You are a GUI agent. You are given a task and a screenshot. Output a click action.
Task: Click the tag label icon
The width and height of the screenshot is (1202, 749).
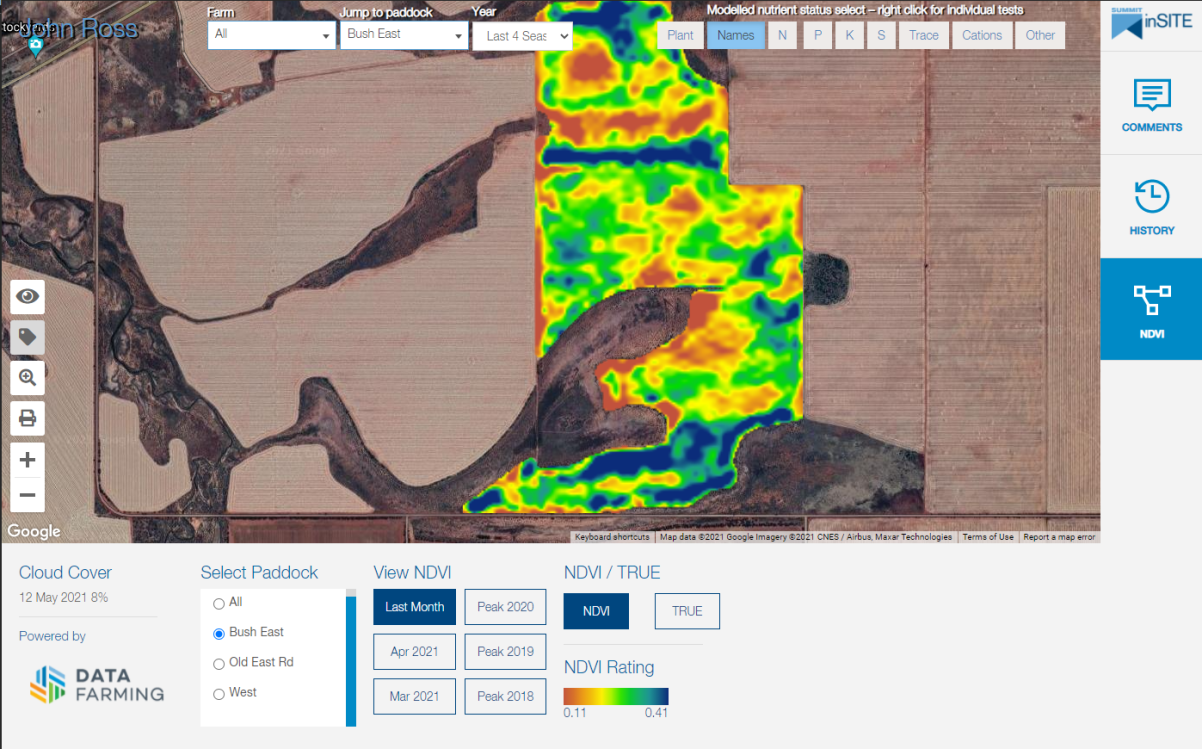(28, 337)
